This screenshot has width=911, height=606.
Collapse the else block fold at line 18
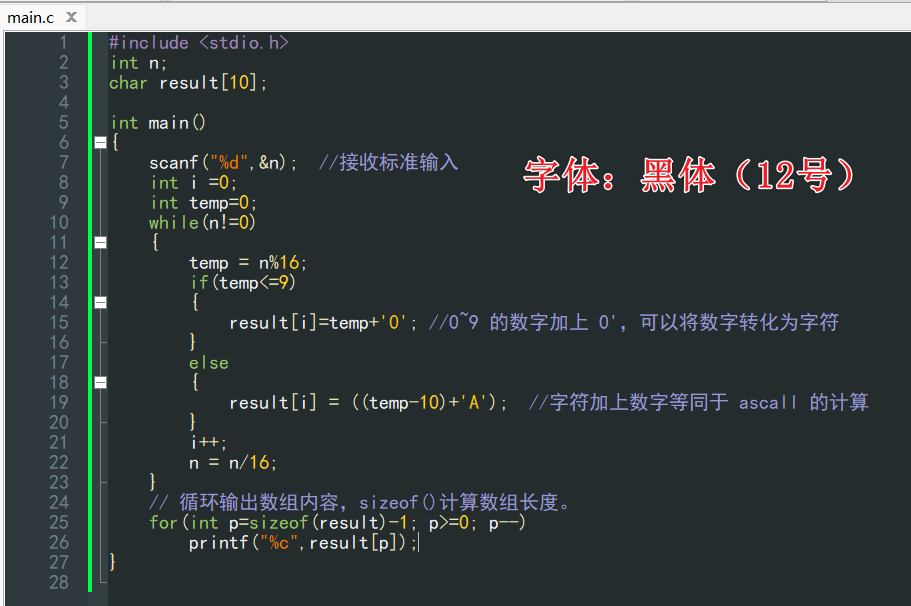click(101, 382)
